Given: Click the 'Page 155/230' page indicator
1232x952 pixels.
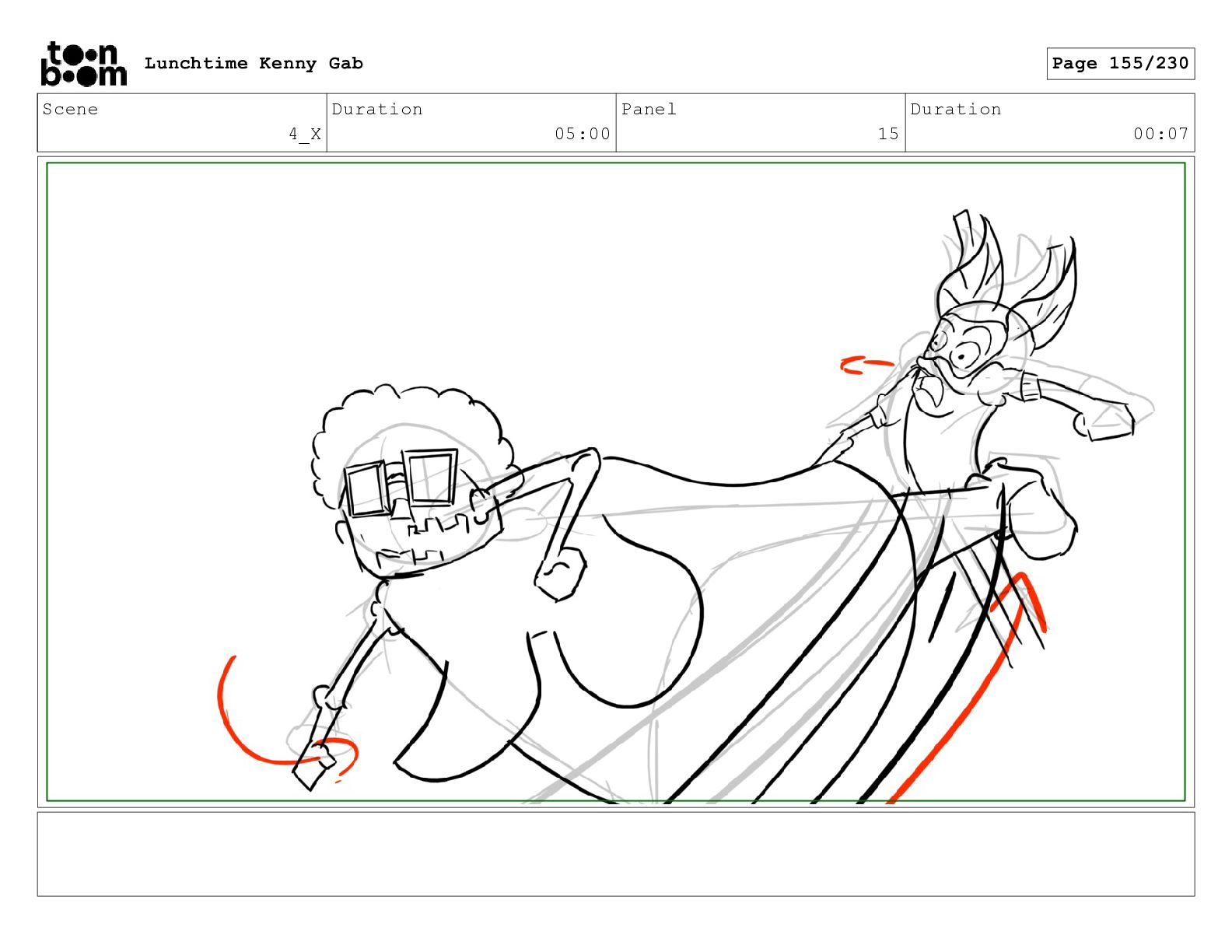Looking at the screenshot, I should (1120, 63).
